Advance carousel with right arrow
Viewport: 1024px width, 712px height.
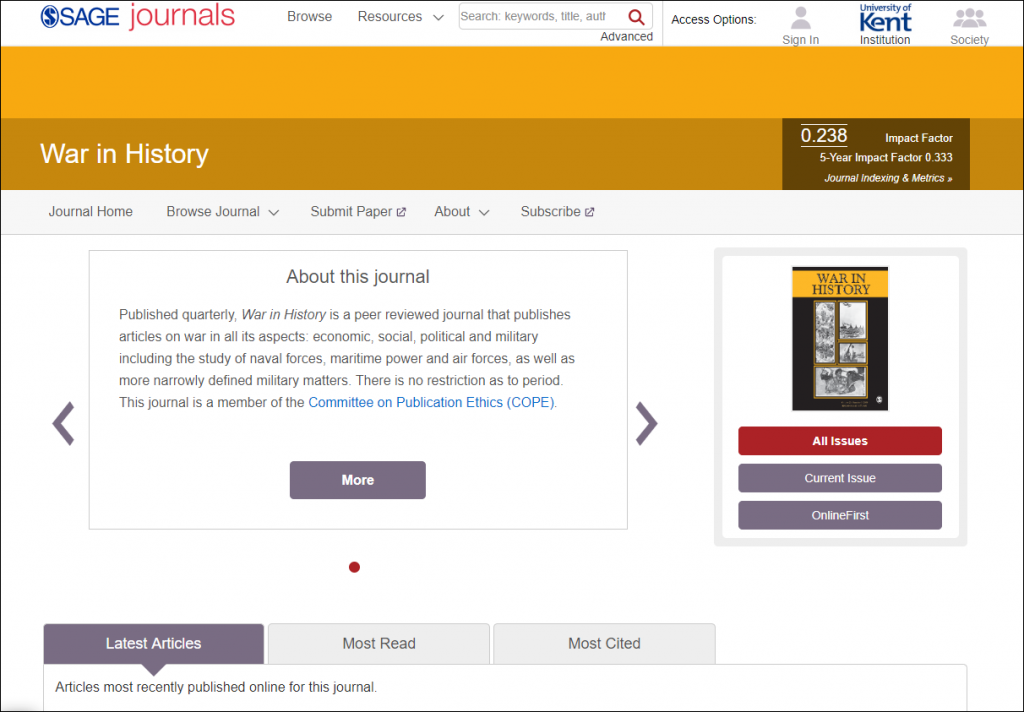point(647,423)
